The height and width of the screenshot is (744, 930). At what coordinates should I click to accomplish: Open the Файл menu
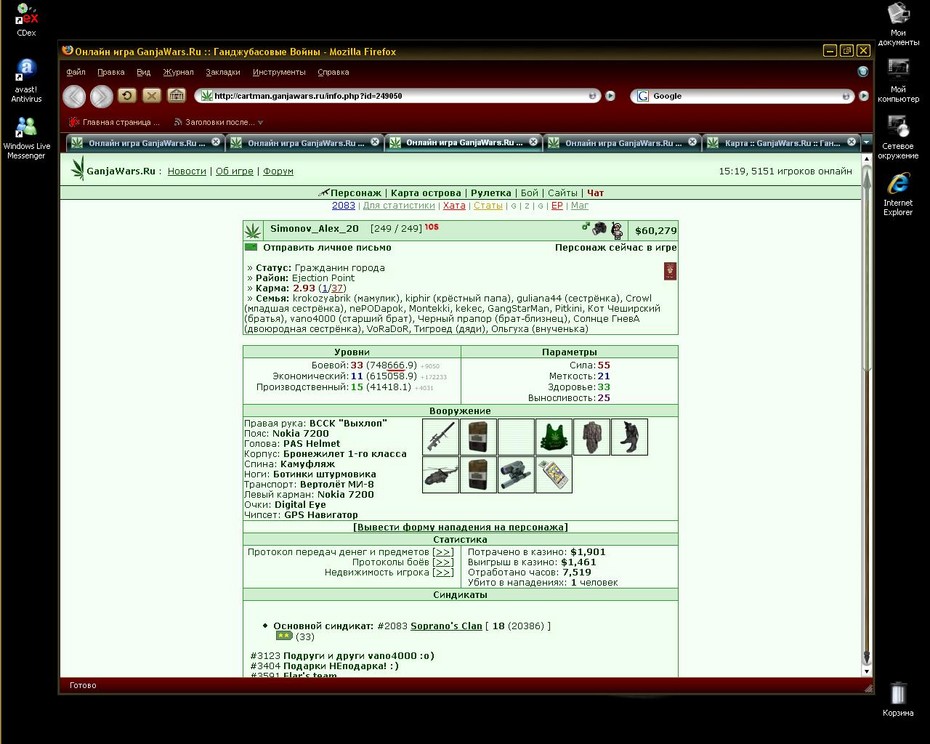pos(75,72)
